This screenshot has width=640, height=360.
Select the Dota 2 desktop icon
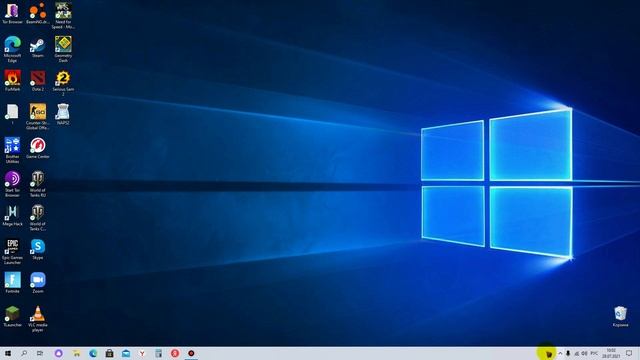(x=38, y=80)
